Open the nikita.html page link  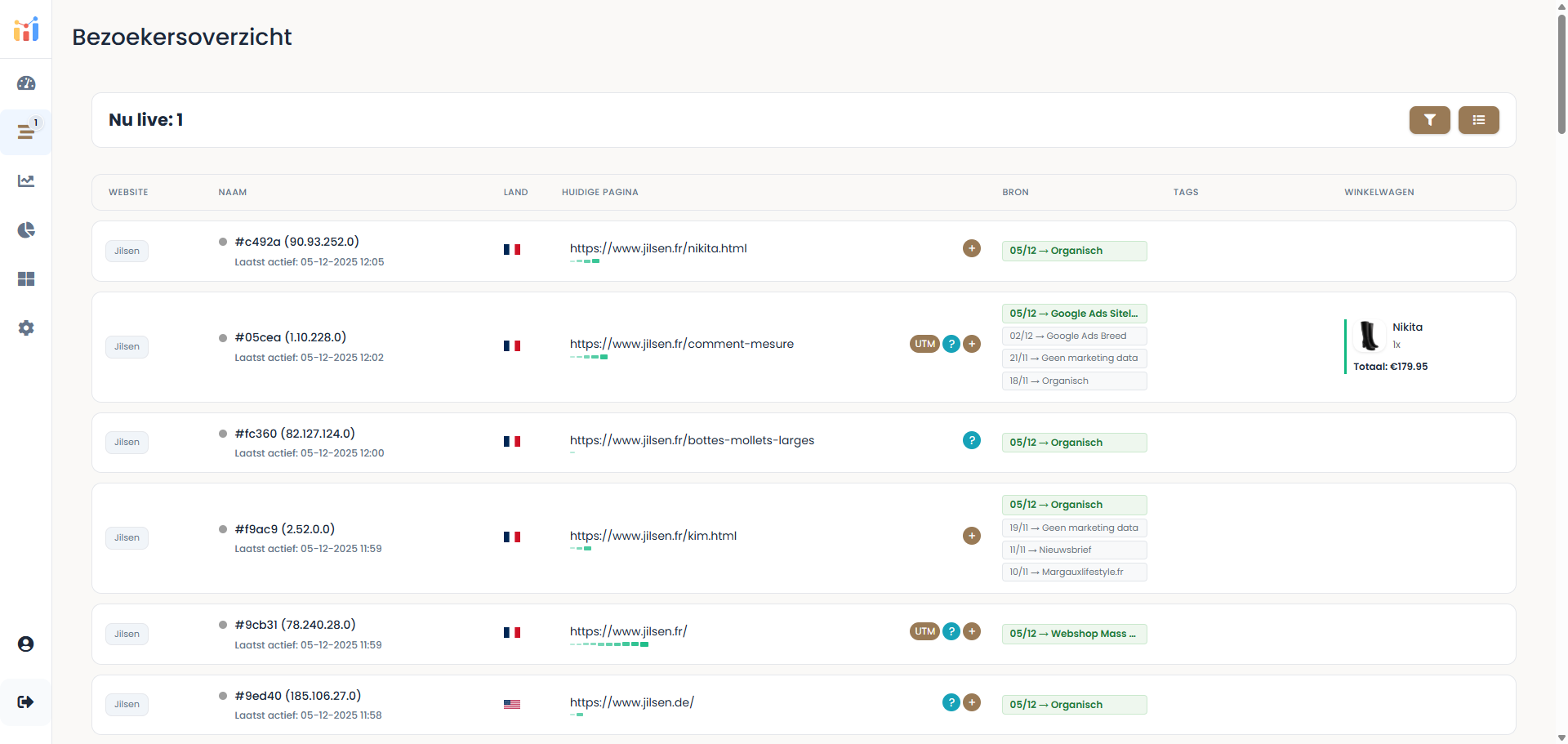point(658,248)
